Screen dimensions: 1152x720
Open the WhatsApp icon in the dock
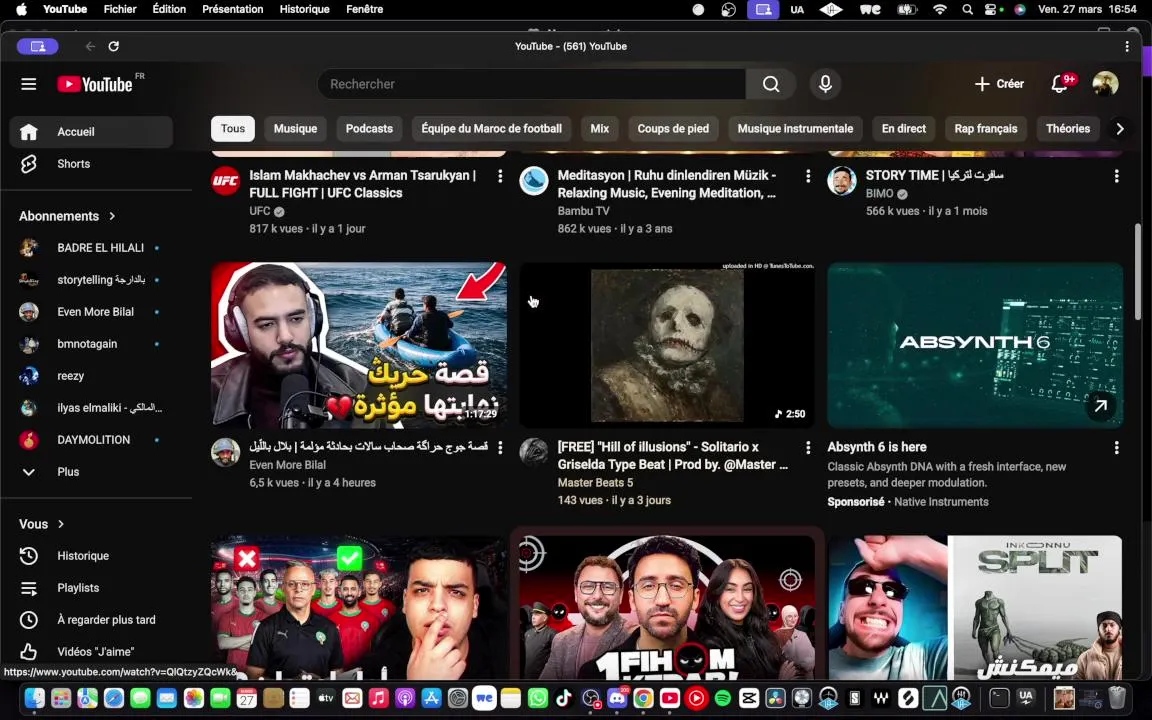tap(538, 698)
